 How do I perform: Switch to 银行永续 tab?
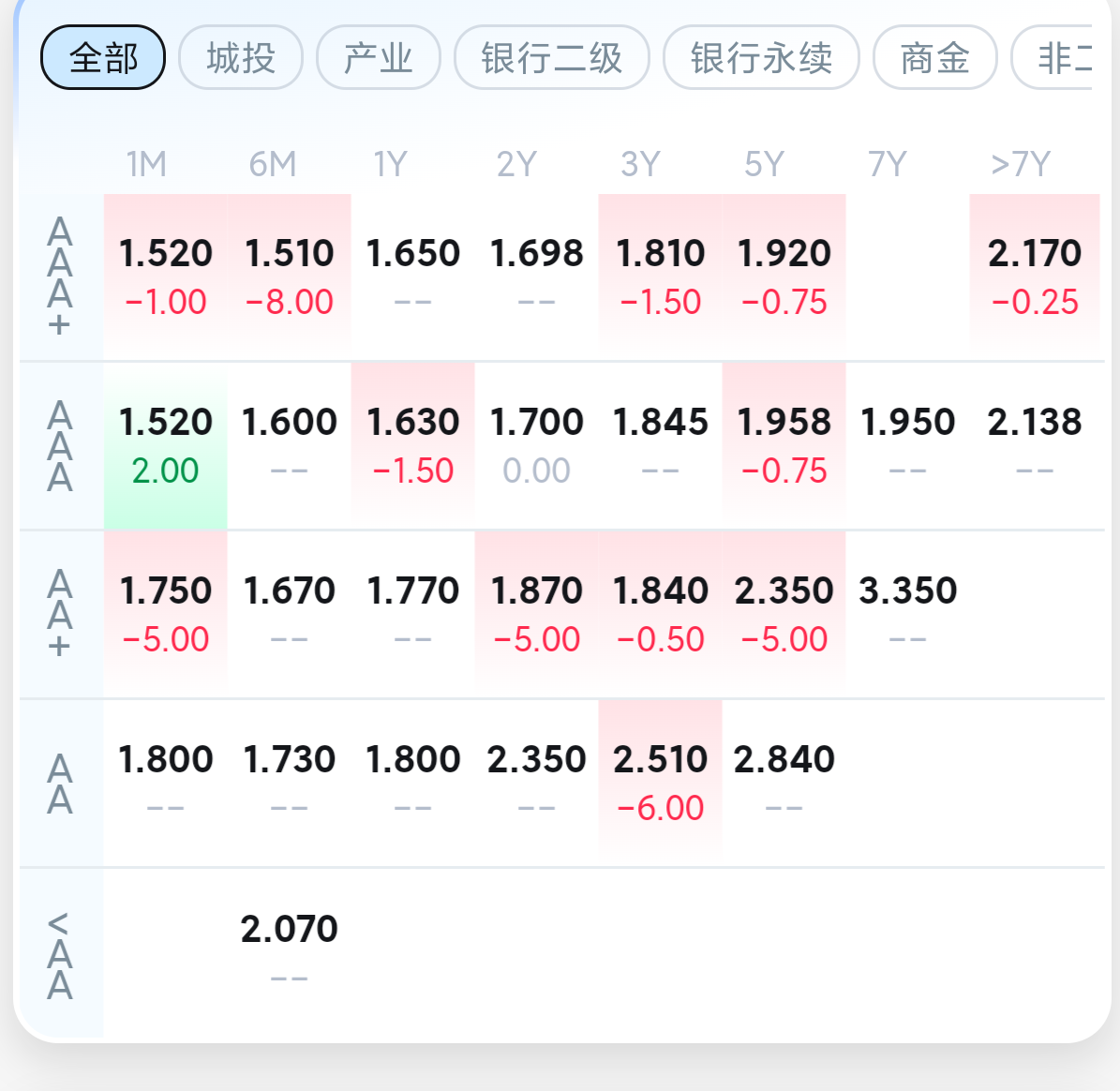pos(761,57)
